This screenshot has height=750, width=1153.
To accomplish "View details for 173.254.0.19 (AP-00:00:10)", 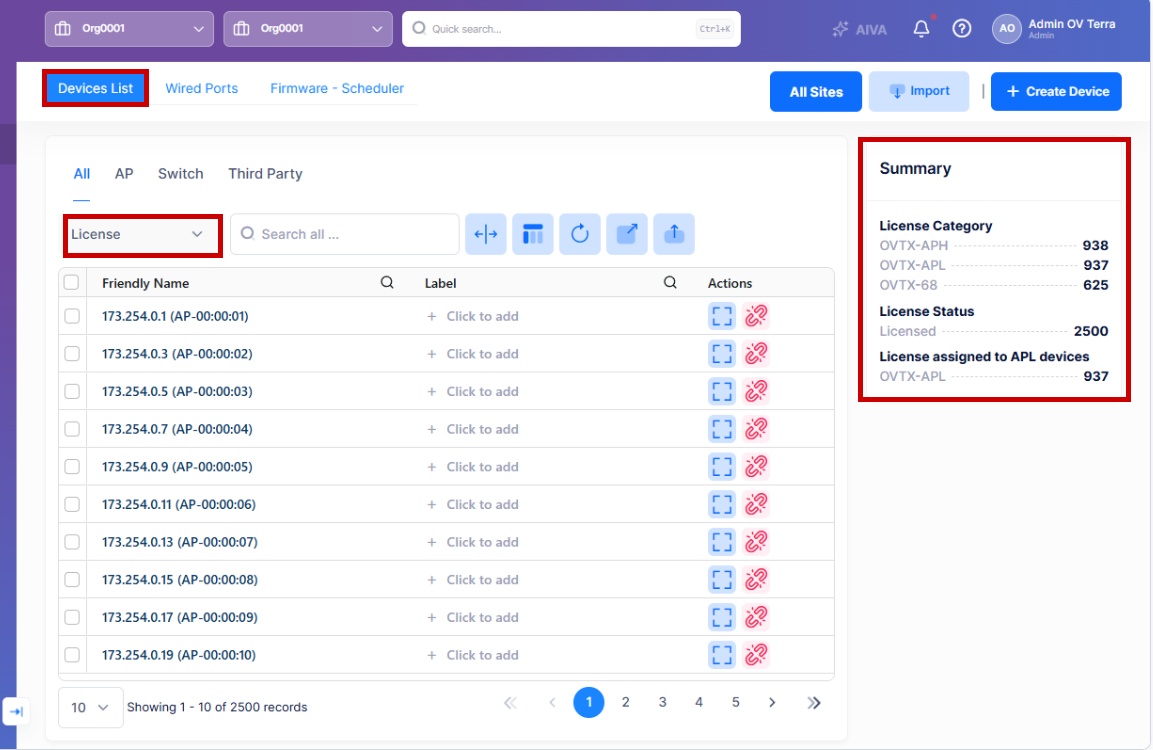I will [721, 654].
